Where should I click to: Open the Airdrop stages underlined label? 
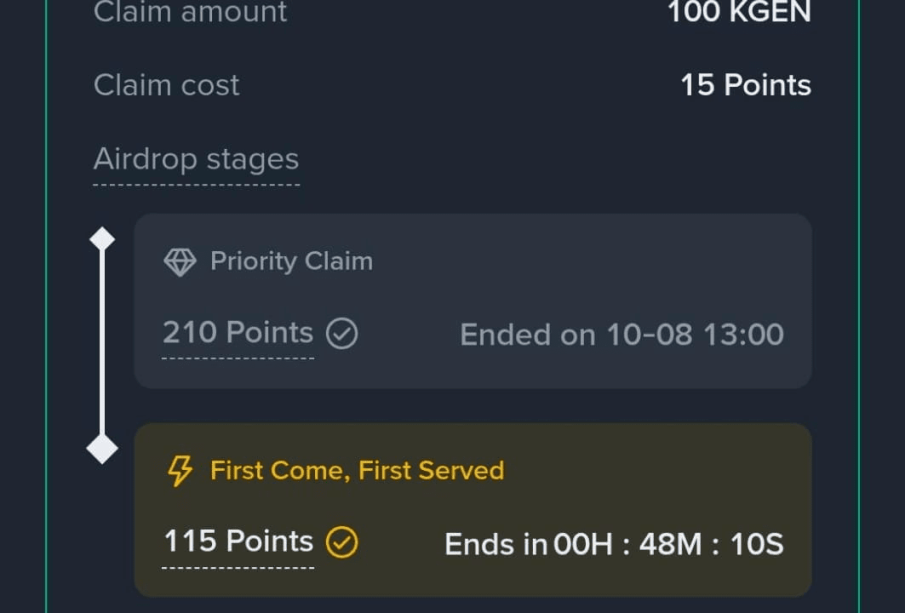pos(196,160)
